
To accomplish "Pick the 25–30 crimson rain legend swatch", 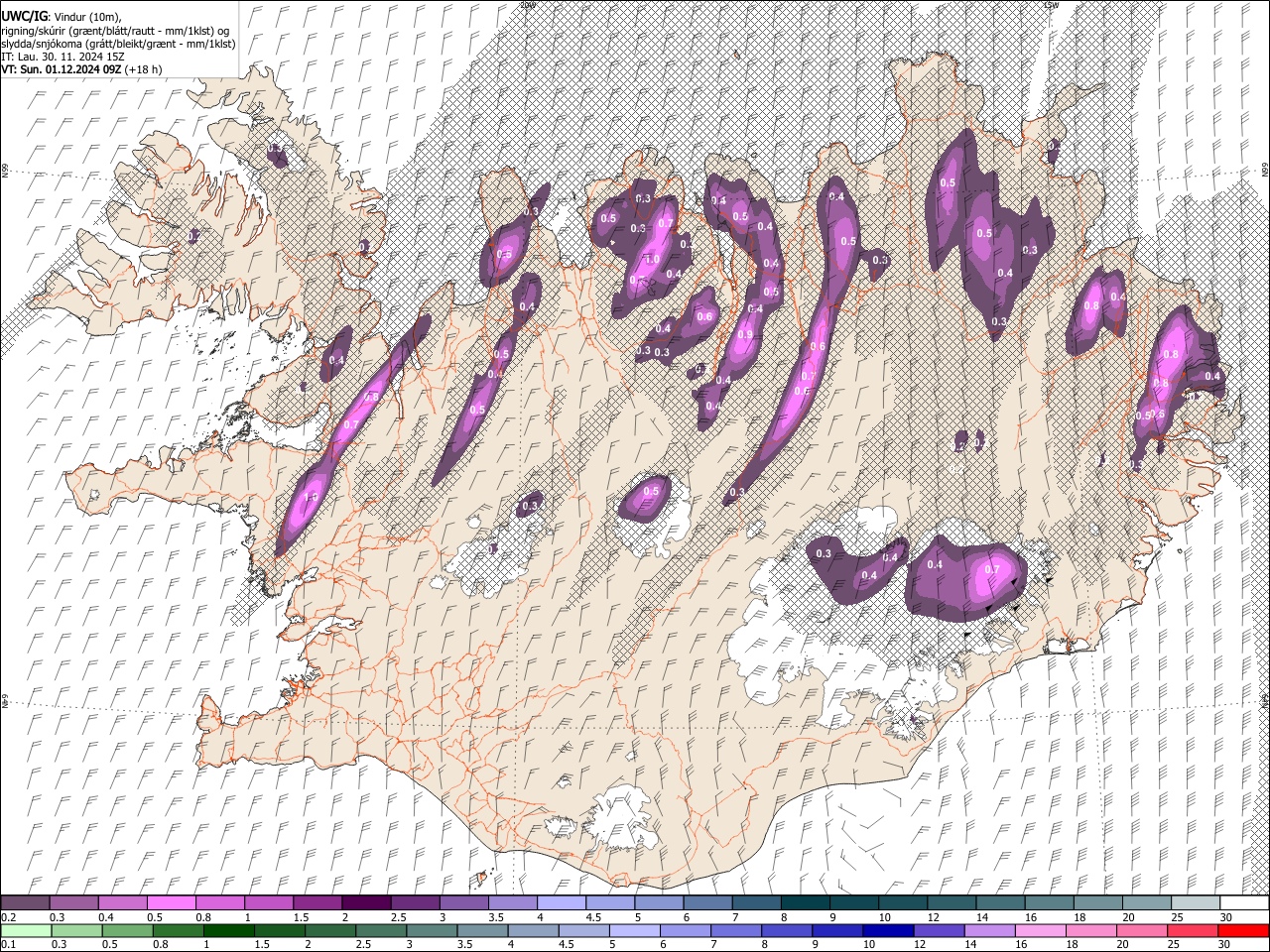I will click(1192, 931).
